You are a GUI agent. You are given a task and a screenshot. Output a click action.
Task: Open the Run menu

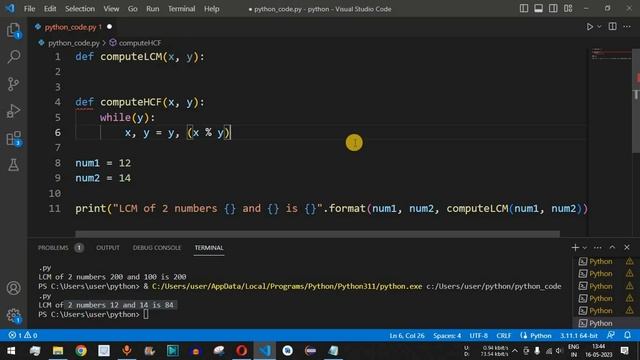[x=153, y=9]
